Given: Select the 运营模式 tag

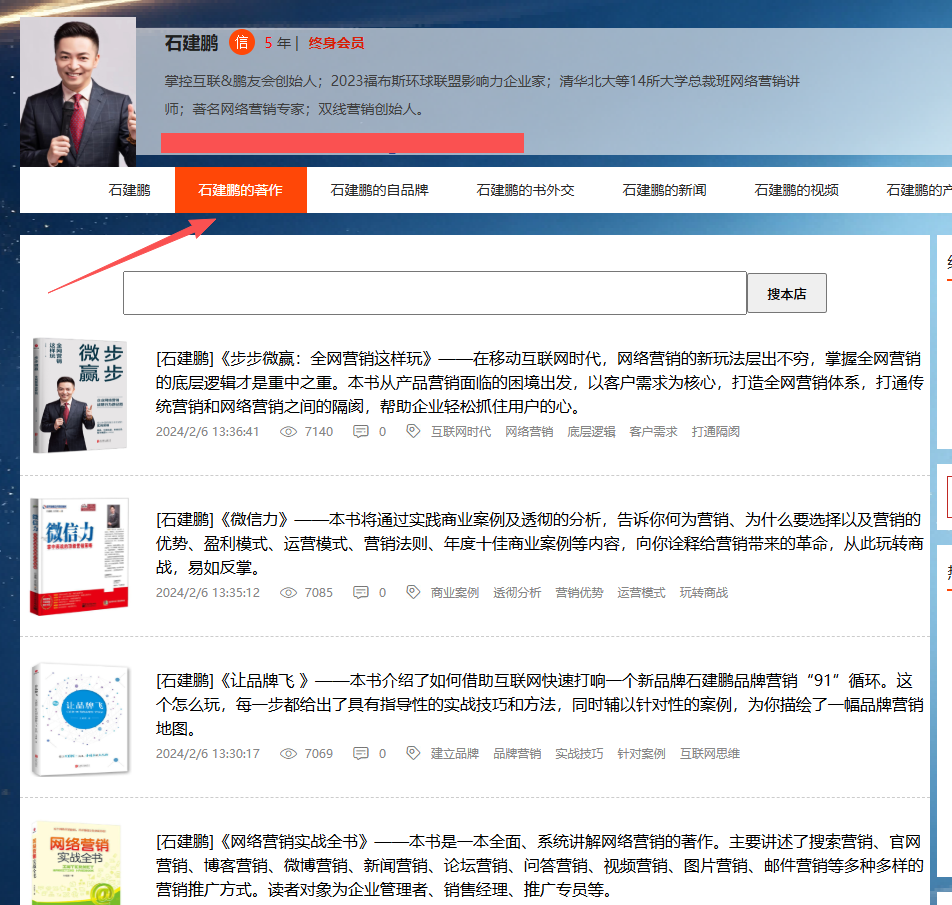Looking at the screenshot, I should [x=641, y=592].
